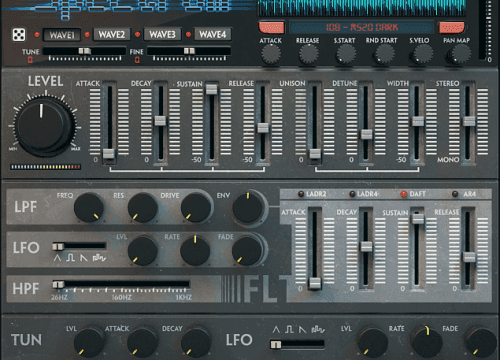Screen dimensions: 500x360
Task: Open the preset display 108 - RS20 DARK
Action: click(x=362, y=27)
